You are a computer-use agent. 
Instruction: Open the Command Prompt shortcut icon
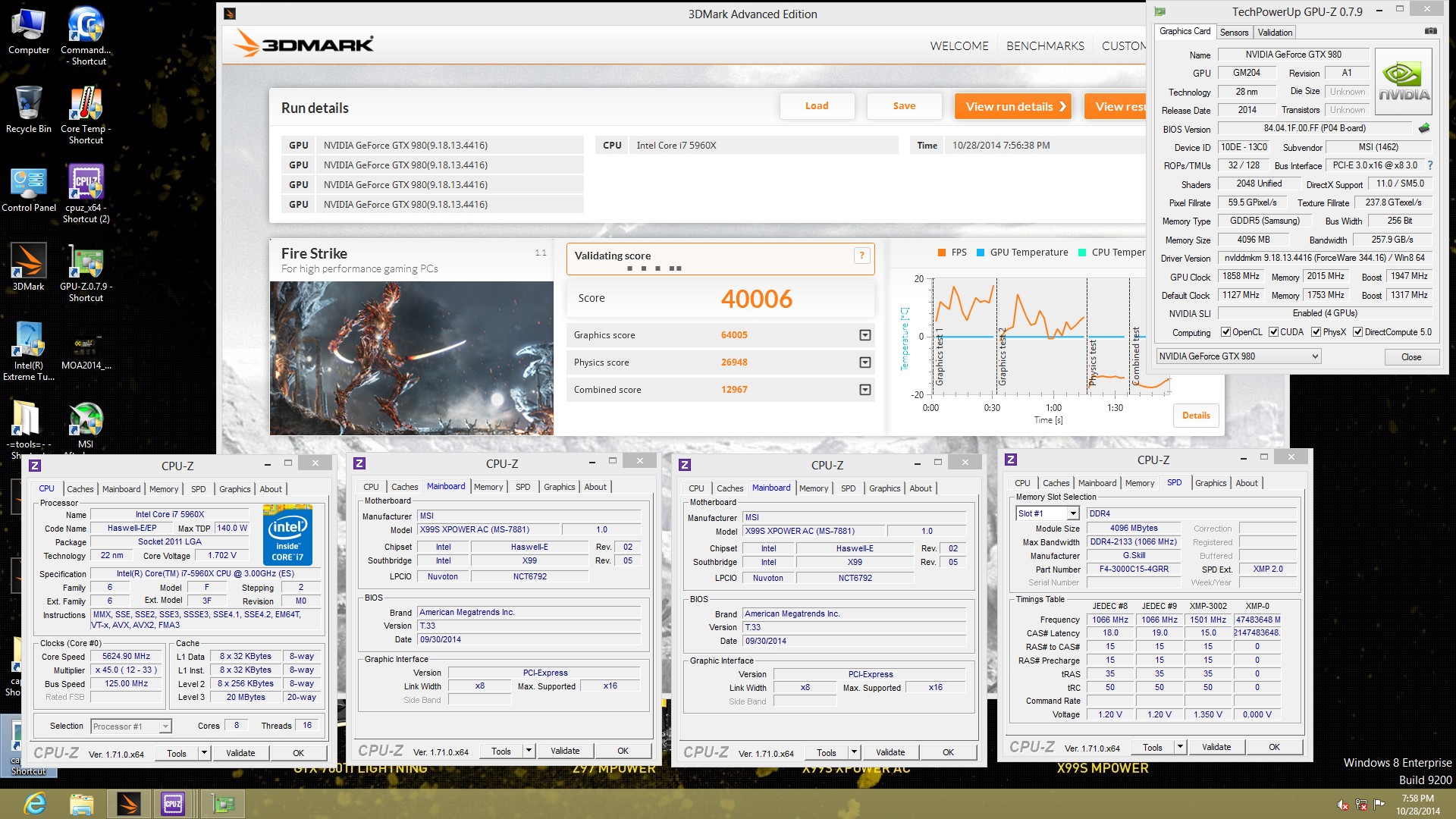pos(86,36)
